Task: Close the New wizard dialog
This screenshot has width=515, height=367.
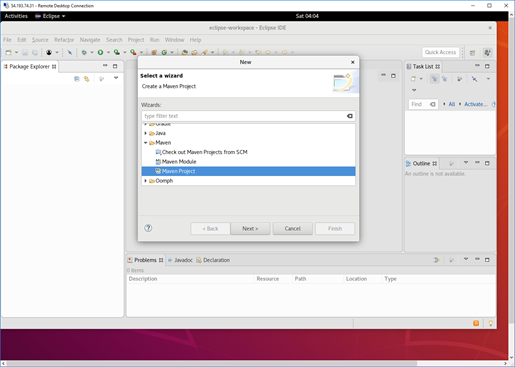Action: 353,62
